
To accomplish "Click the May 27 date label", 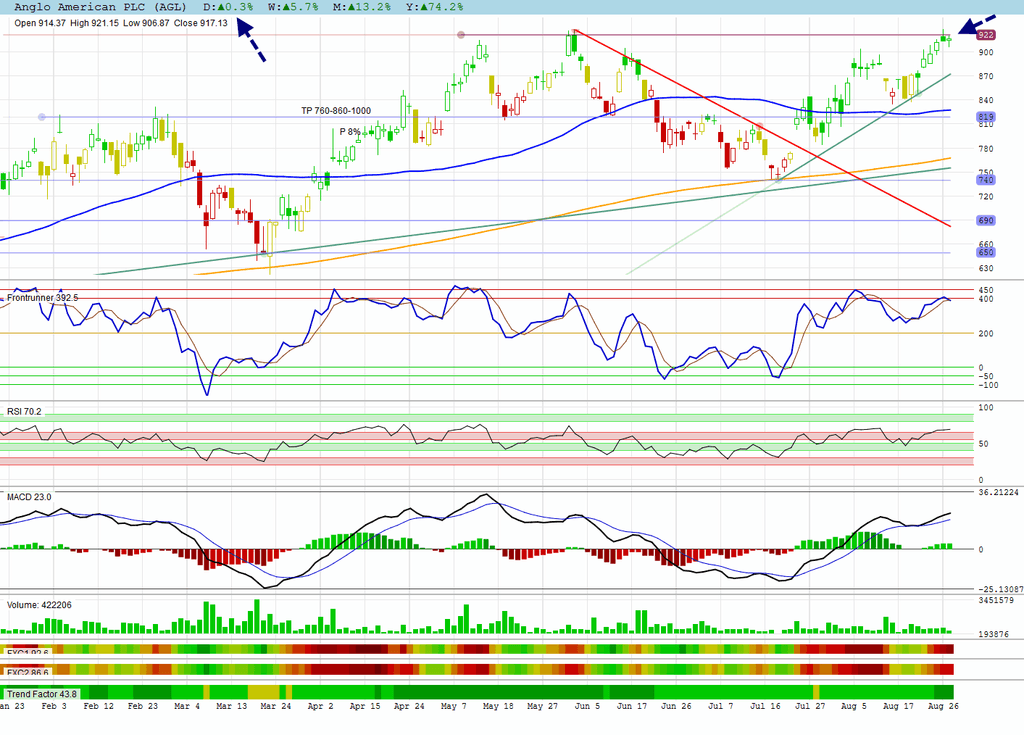I will pos(542,706).
